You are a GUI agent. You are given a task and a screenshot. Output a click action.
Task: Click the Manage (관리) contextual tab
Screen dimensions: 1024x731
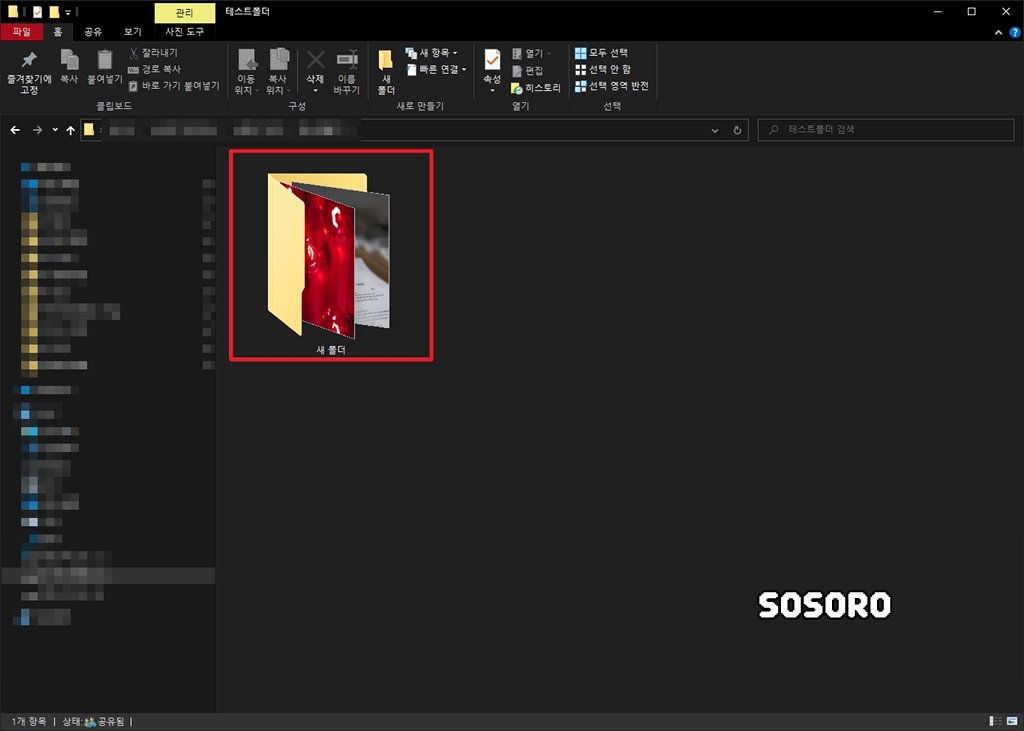pyautogui.click(x=185, y=12)
